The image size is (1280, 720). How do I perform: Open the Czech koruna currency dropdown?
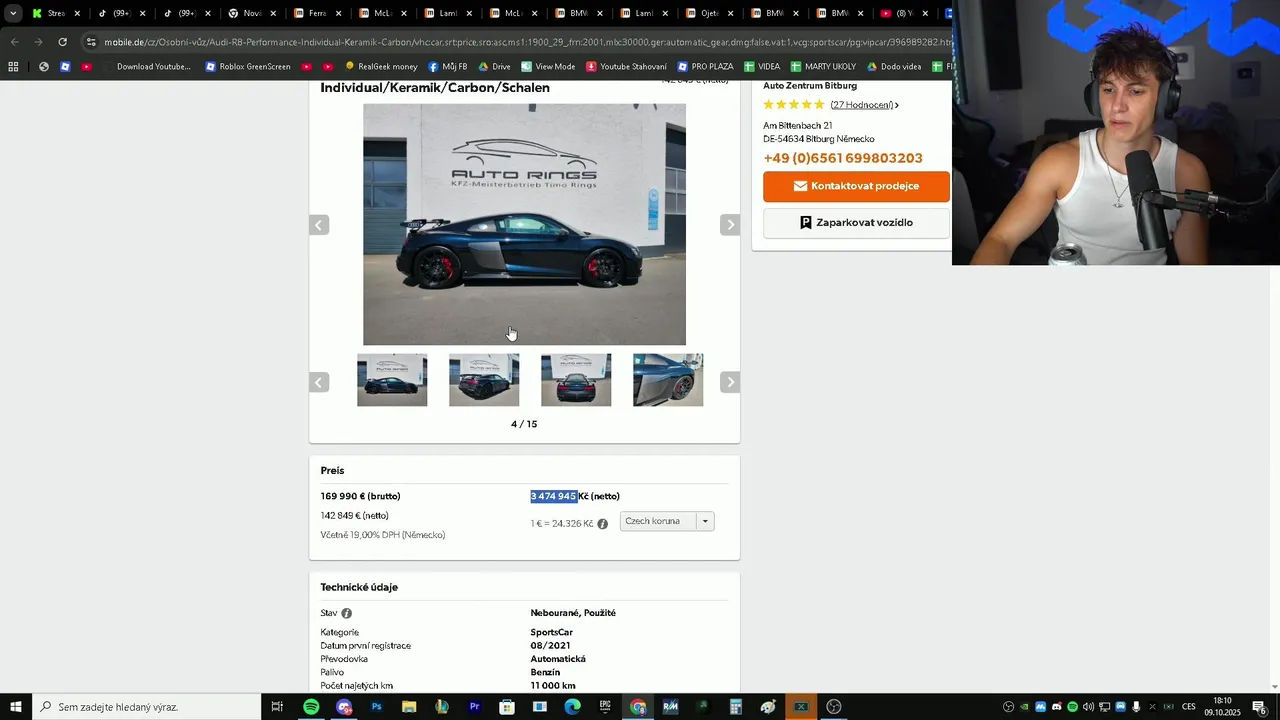(667, 521)
